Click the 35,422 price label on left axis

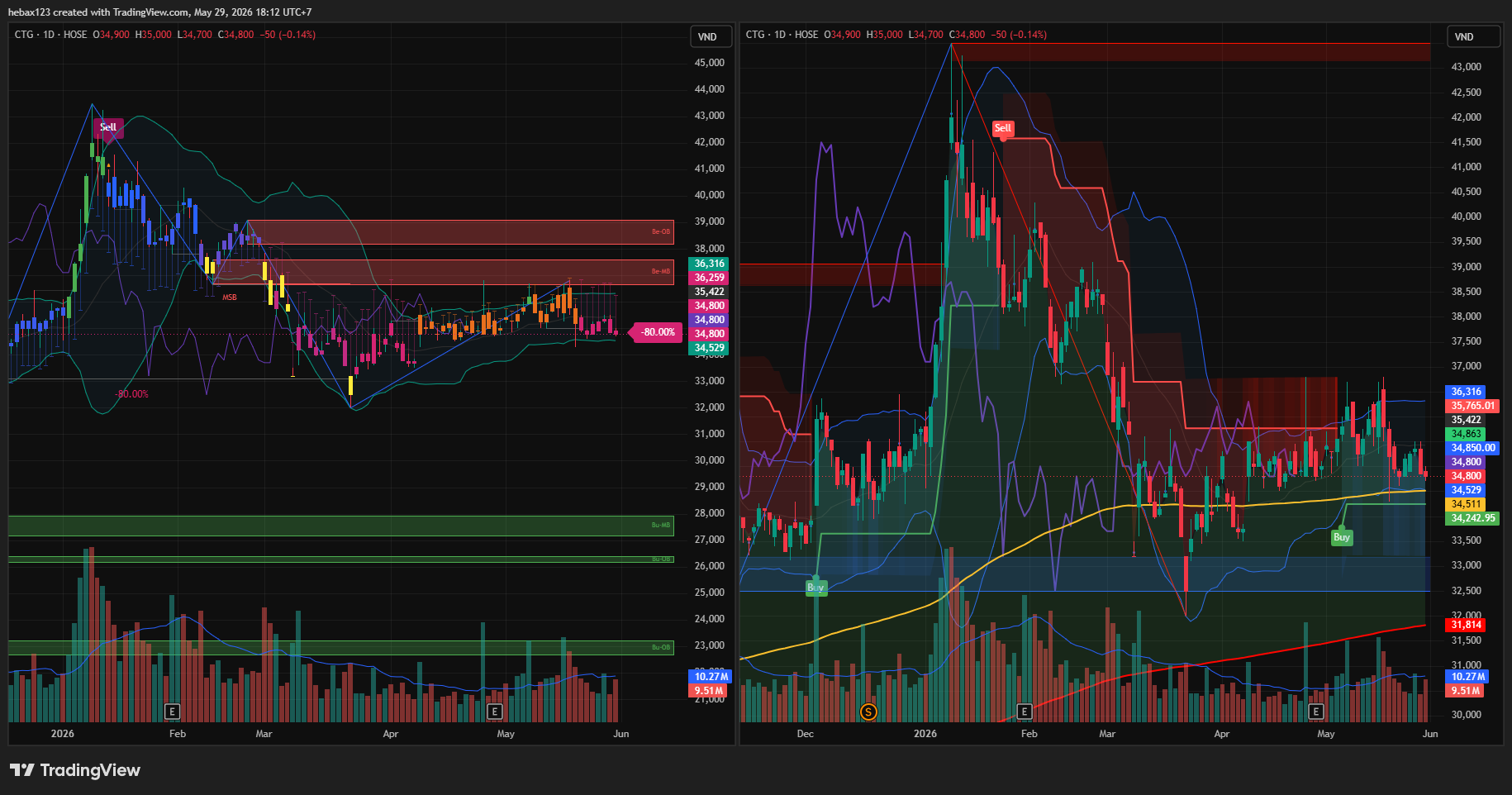pos(709,292)
